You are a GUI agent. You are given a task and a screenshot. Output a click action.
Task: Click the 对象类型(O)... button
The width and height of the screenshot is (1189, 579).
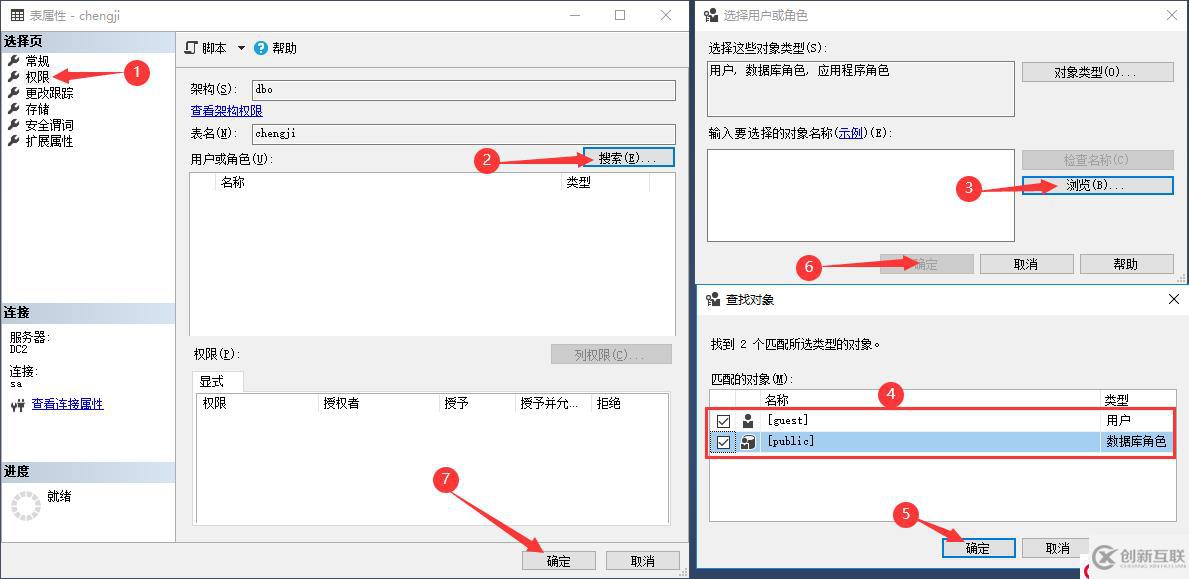(x=1097, y=71)
